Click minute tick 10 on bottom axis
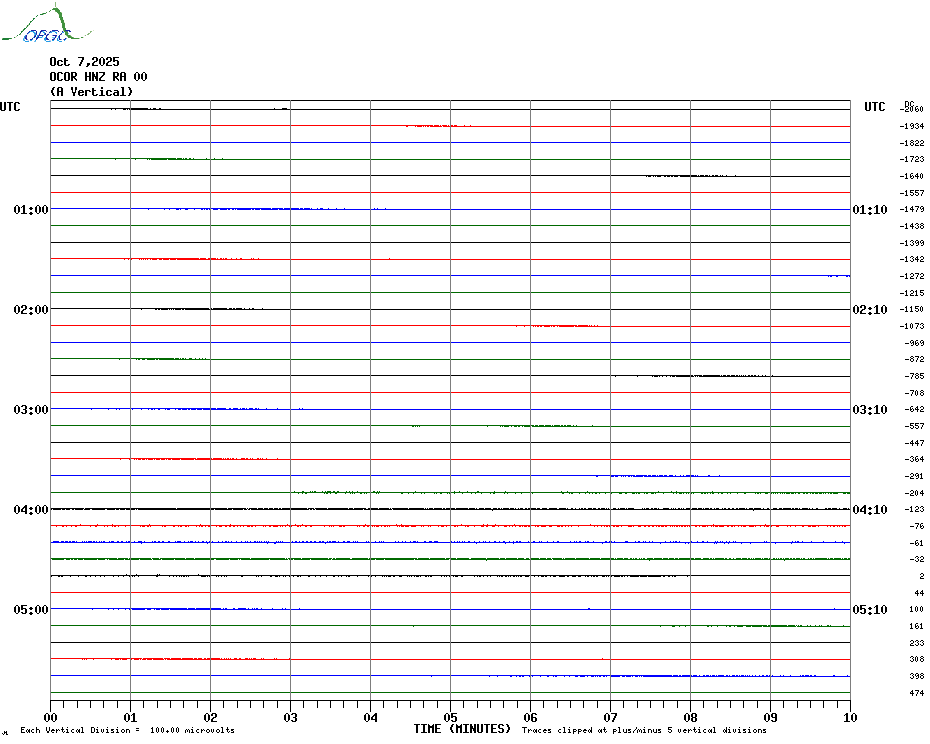The width and height of the screenshot is (930, 744). tap(849, 717)
